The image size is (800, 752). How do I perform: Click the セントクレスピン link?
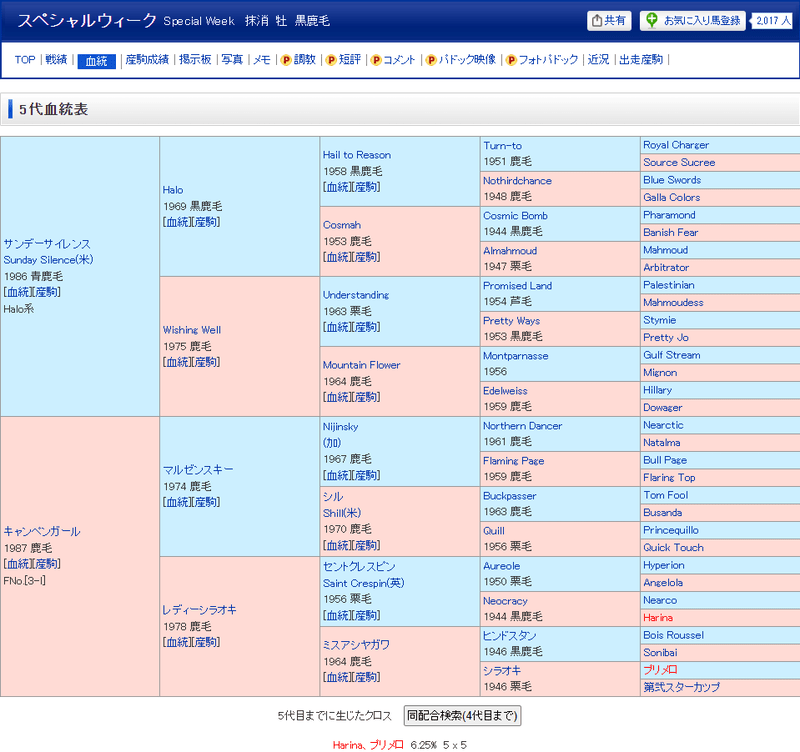click(359, 567)
